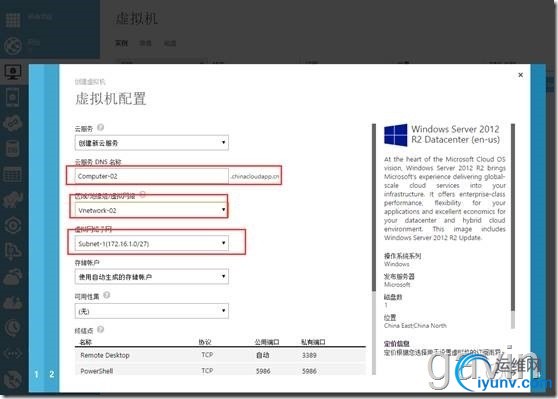This screenshot has height=399, width=558.
Task: Open the all items grid icon in sidebar
Action: (13, 20)
